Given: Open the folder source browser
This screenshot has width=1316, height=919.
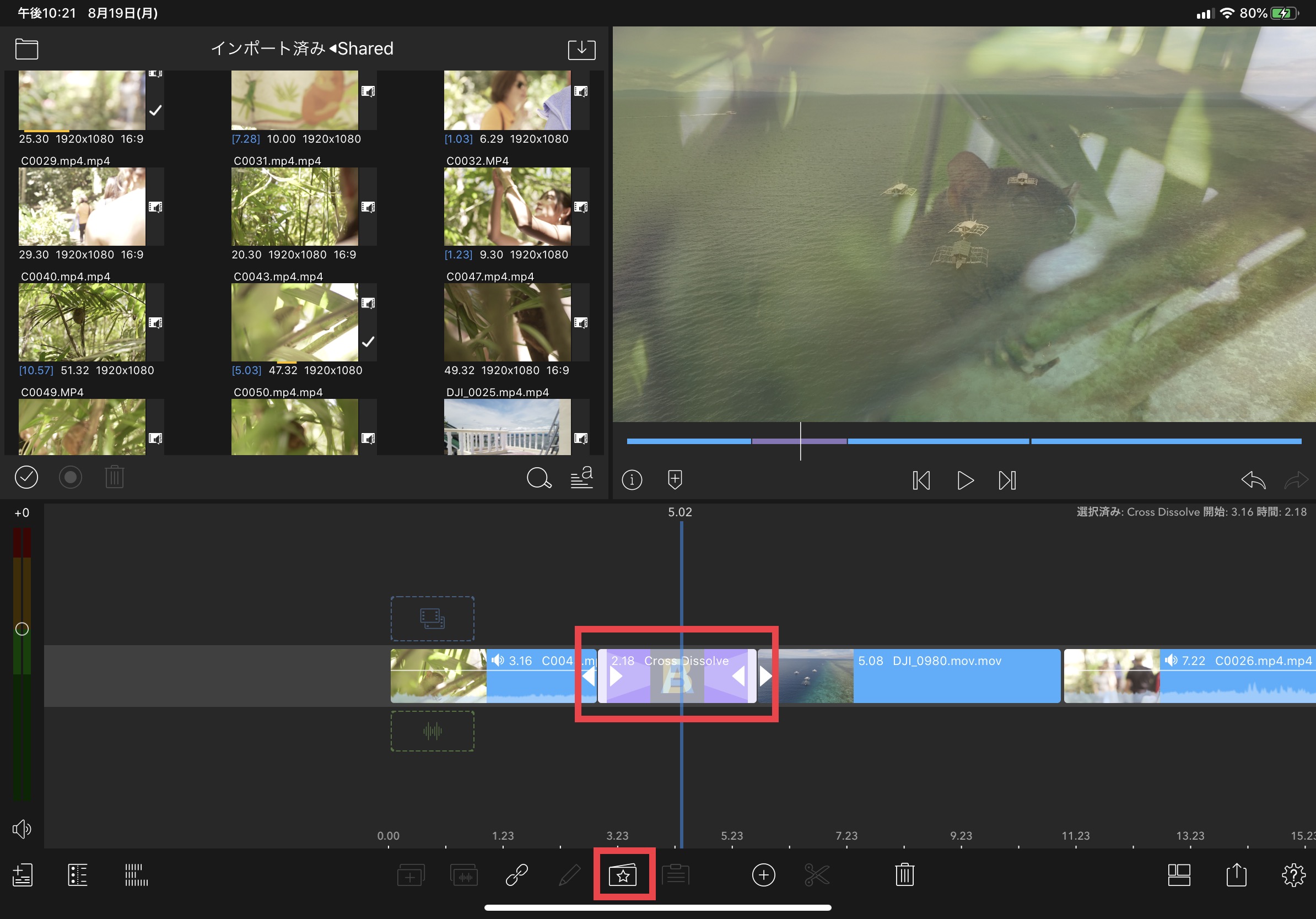Looking at the screenshot, I should tap(27, 49).
